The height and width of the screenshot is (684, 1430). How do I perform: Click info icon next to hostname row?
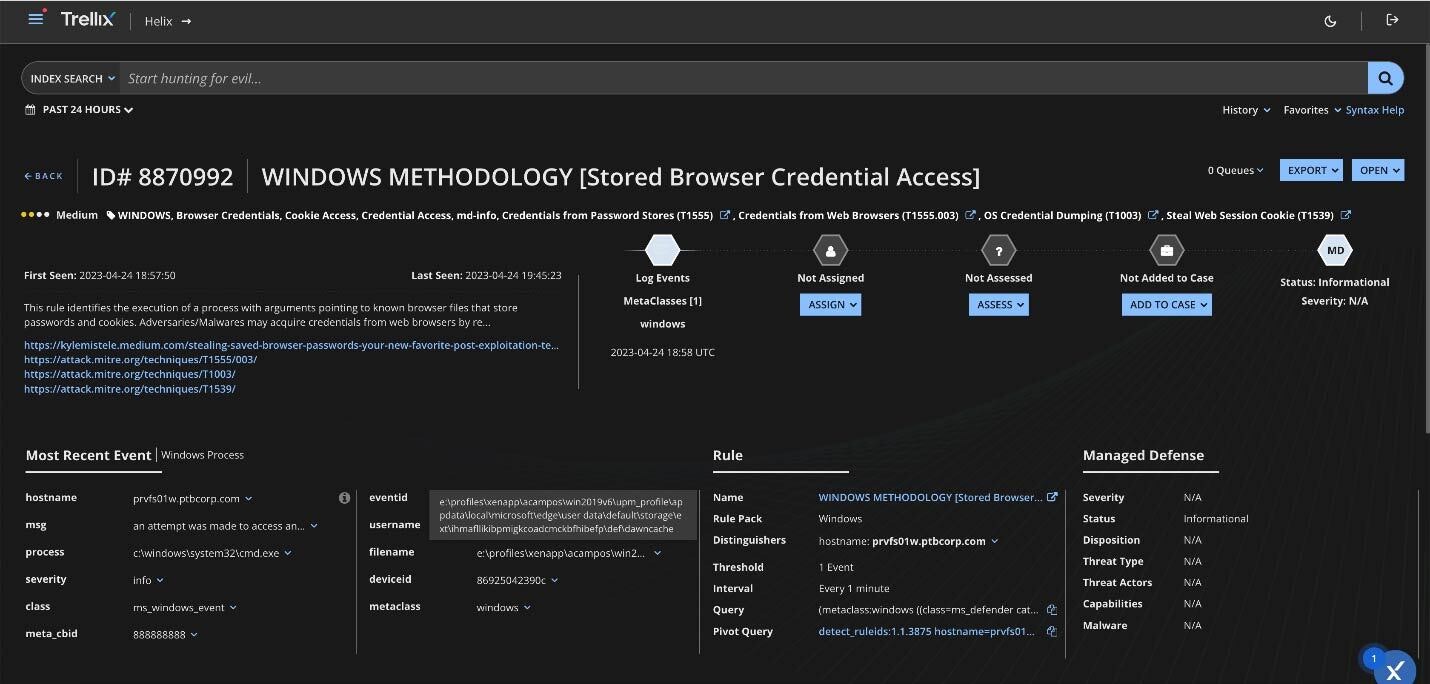(x=344, y=498)
